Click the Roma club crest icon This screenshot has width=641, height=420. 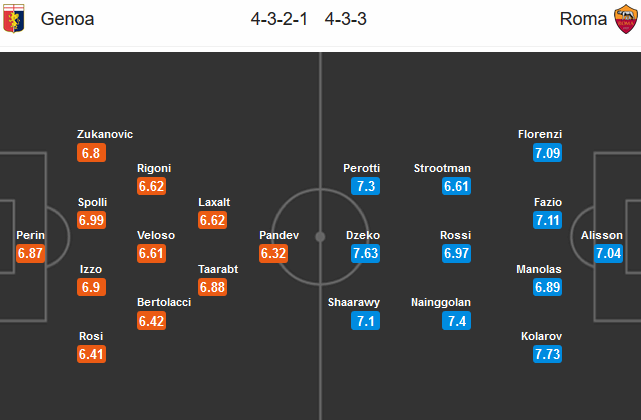point(625,19)
